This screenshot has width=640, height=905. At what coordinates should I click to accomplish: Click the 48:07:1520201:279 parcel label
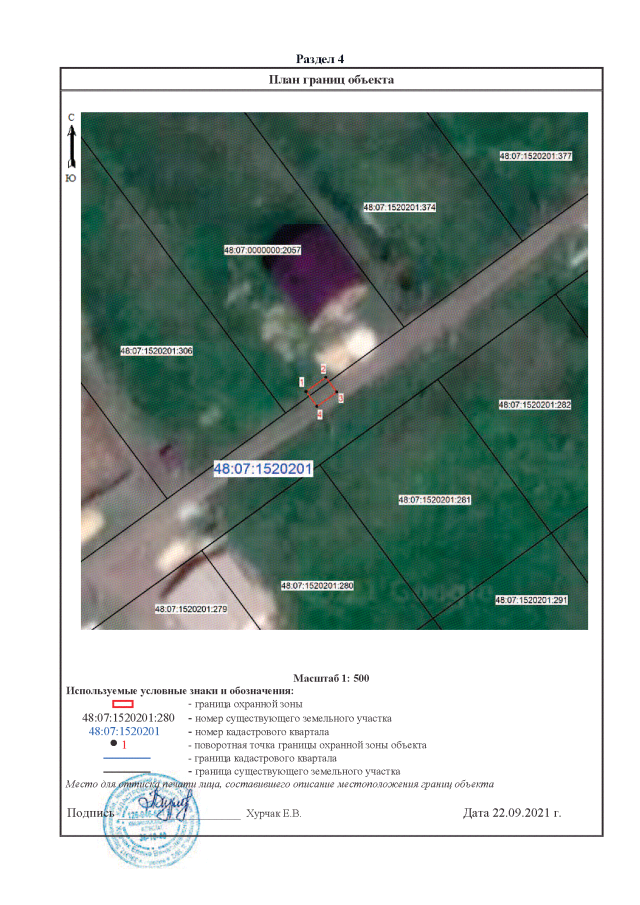tap(192, 609)
